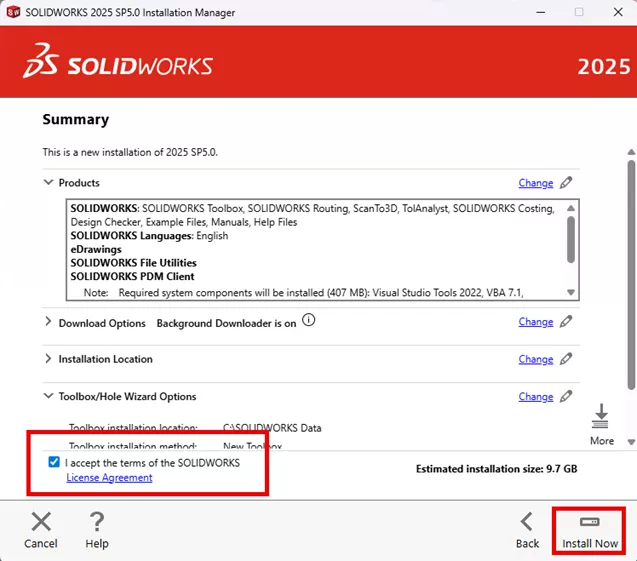
Task: Click the main summary scroll-down arrow
Action: (631, 442)
